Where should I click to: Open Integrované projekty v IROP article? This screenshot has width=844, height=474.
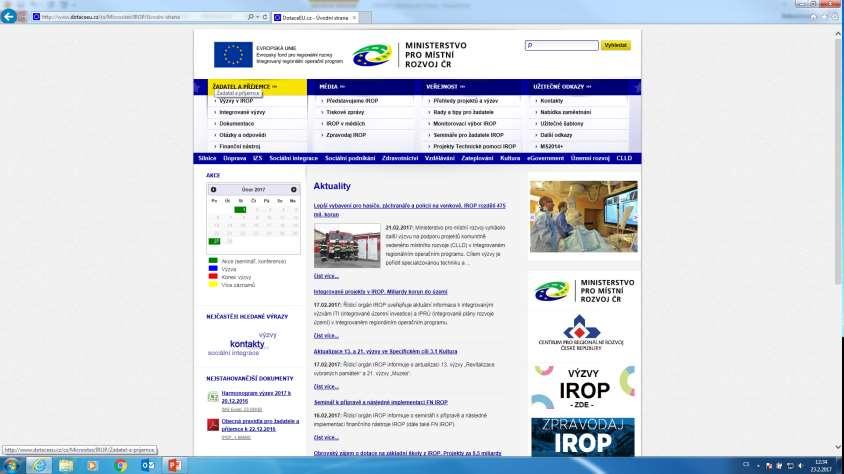[381, 292]
